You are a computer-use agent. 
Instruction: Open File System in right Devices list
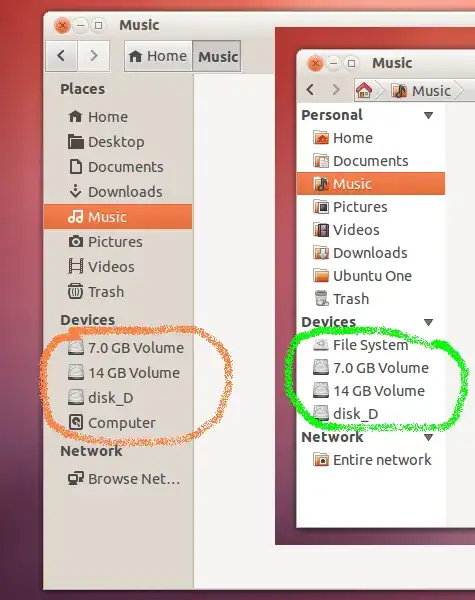point(371,345)
